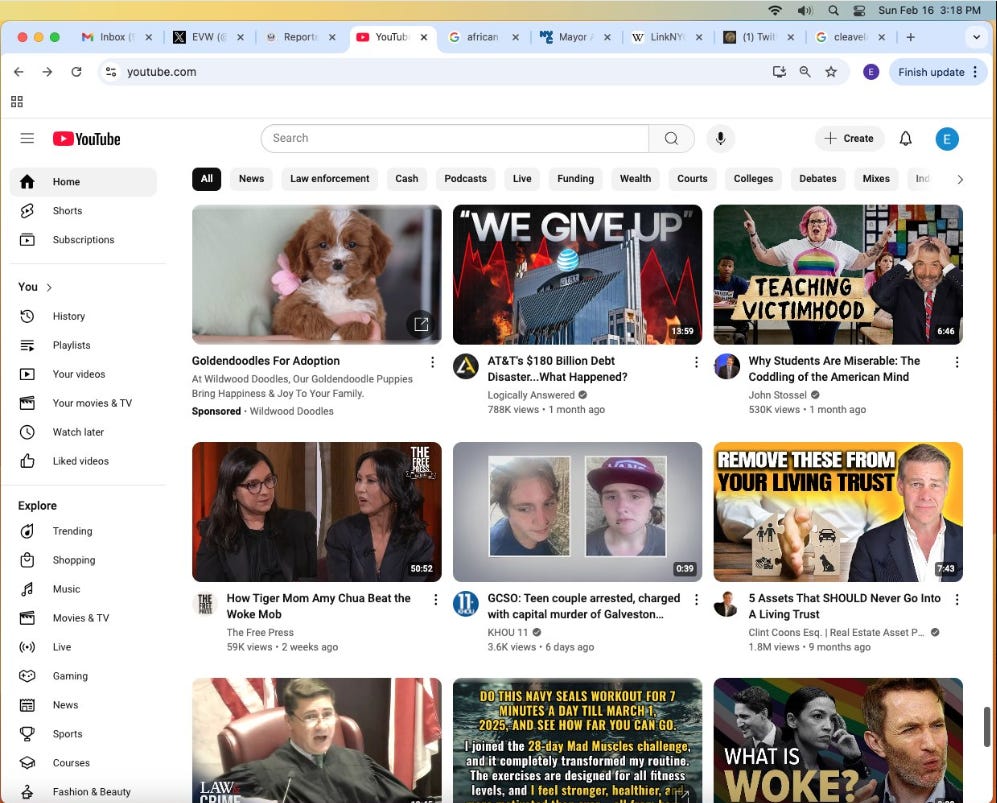This screenshot has height=803, width=997.
Task: Open Gaming in Explore
Action: (83, 676)
